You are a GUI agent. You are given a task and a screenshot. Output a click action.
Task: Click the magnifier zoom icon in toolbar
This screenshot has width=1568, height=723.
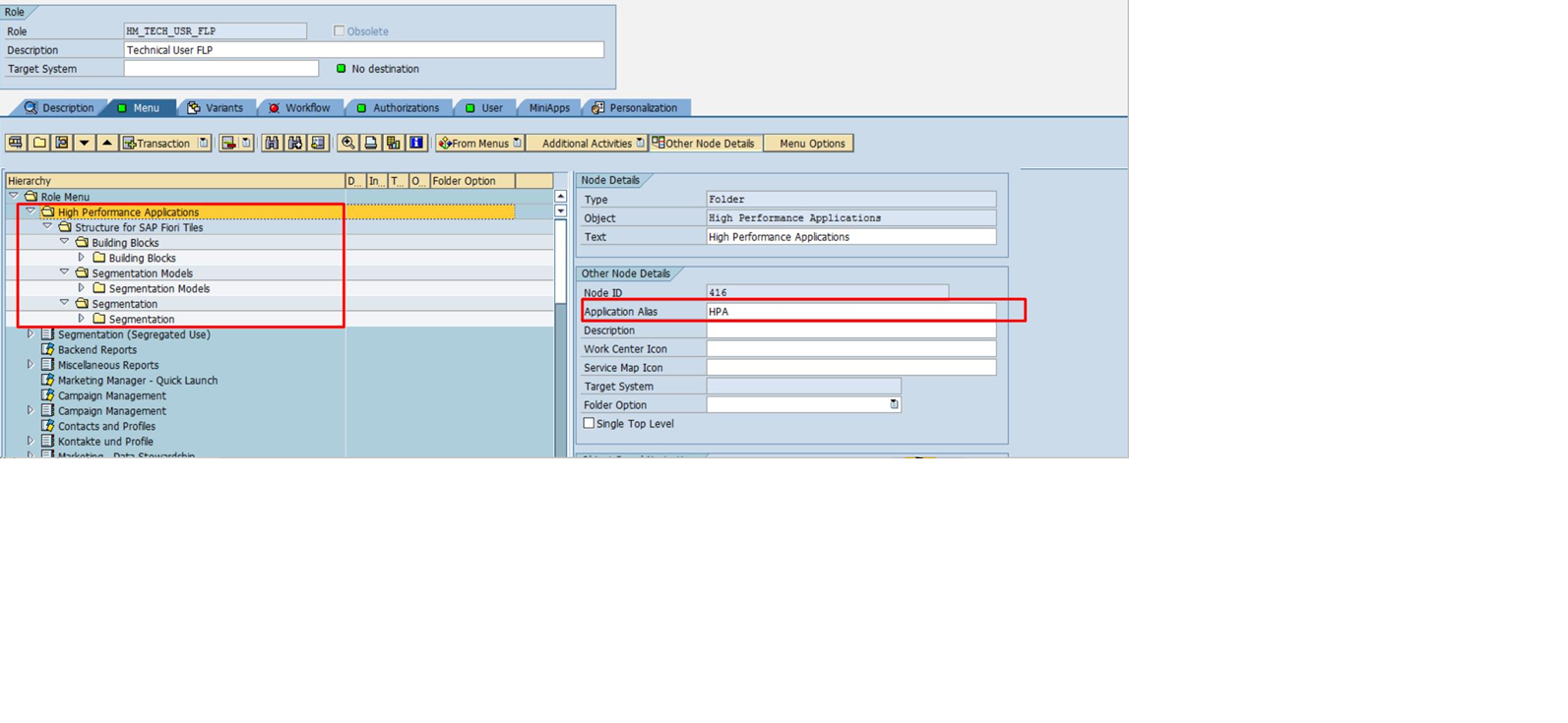pos(347,144)
